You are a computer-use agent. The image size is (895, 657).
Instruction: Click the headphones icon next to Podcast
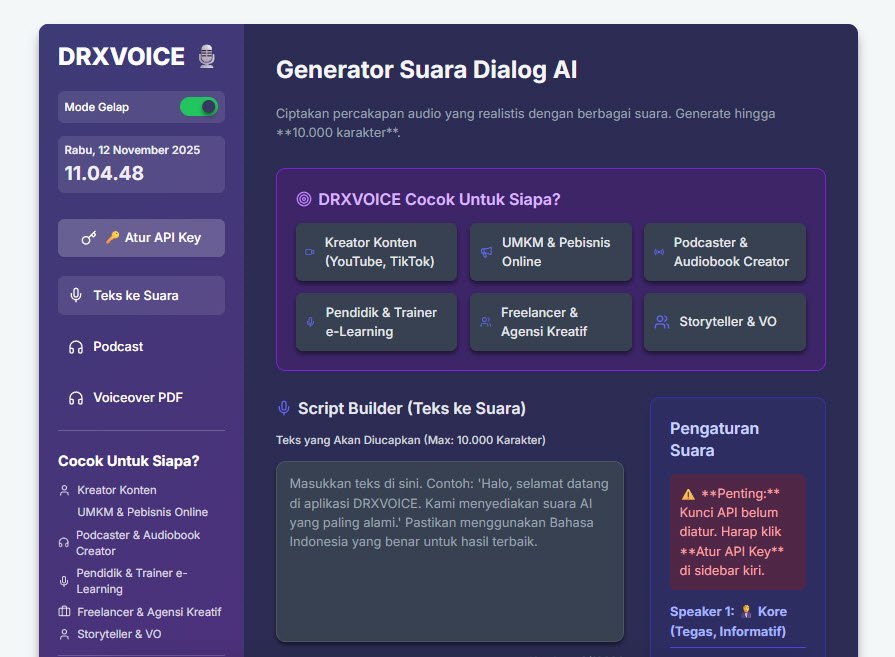(76, 347)
